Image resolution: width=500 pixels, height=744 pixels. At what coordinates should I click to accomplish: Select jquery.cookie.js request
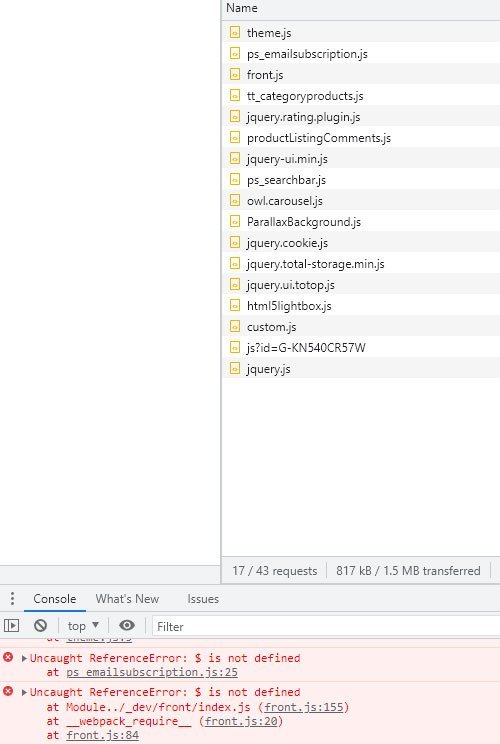[x=361, y=242]
